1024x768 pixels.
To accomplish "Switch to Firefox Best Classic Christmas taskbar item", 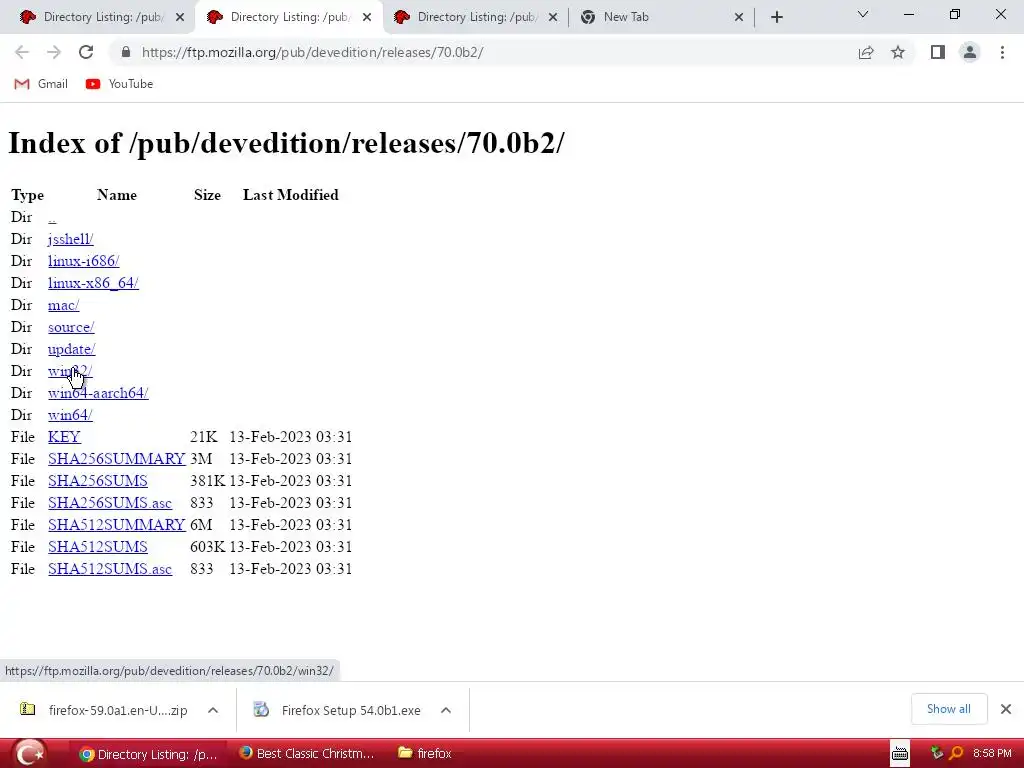I will point(306,754).
